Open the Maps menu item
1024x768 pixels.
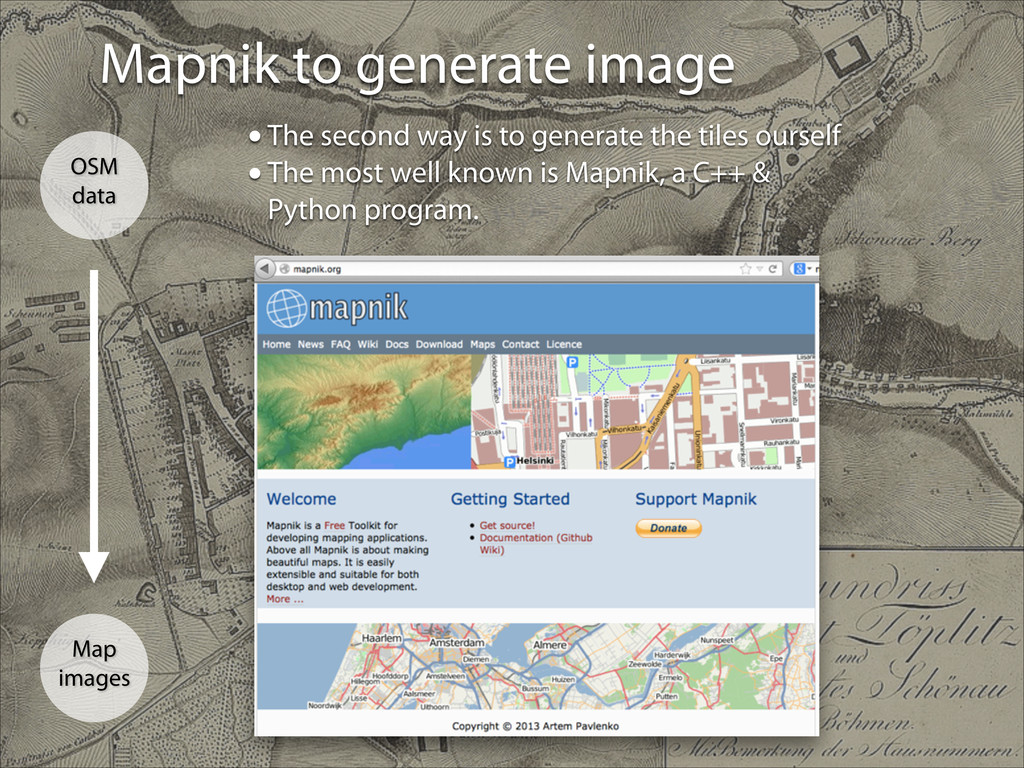pyautogui.click(x=483, y=344)
